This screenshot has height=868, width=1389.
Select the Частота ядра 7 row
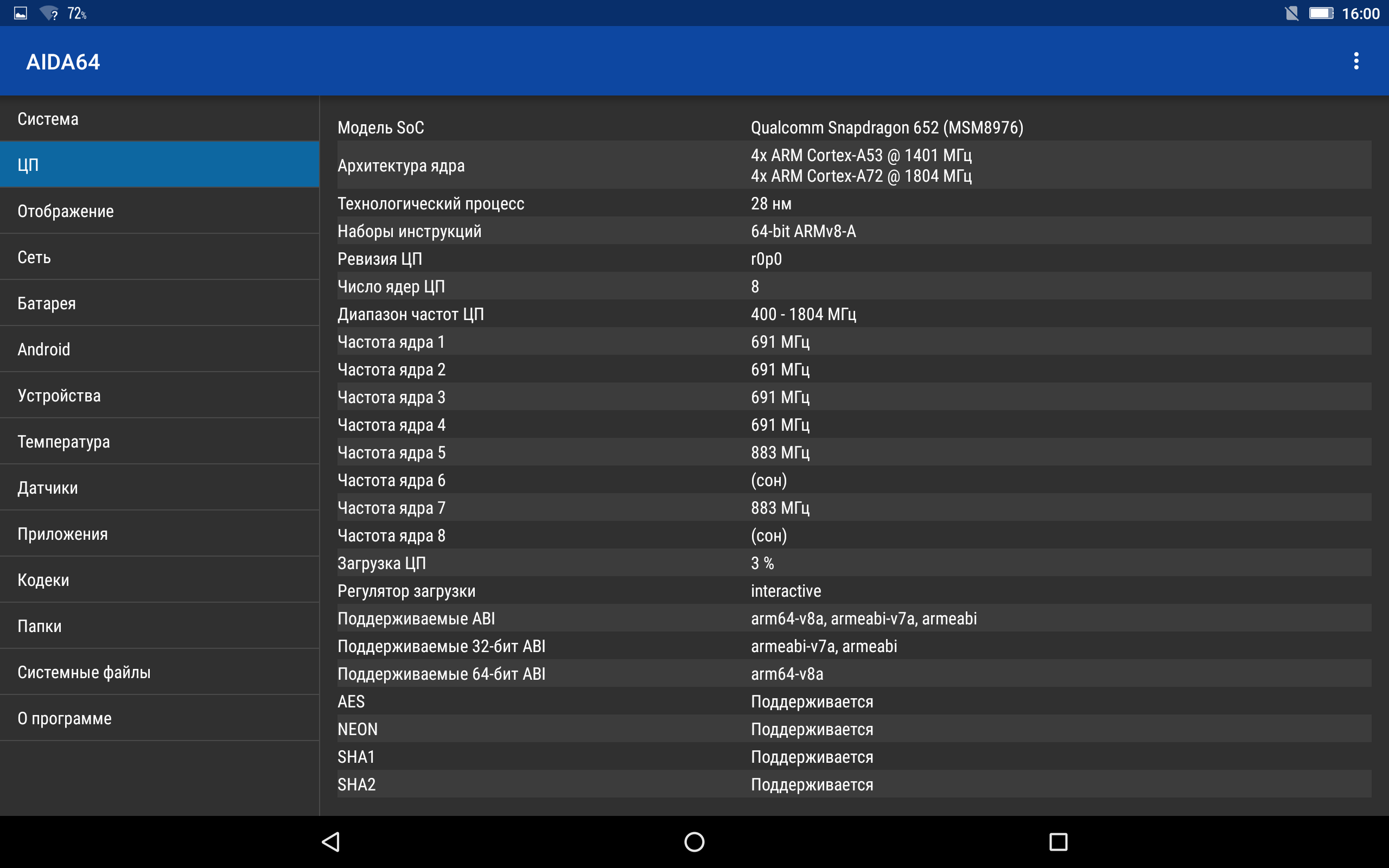pos(854,507)
